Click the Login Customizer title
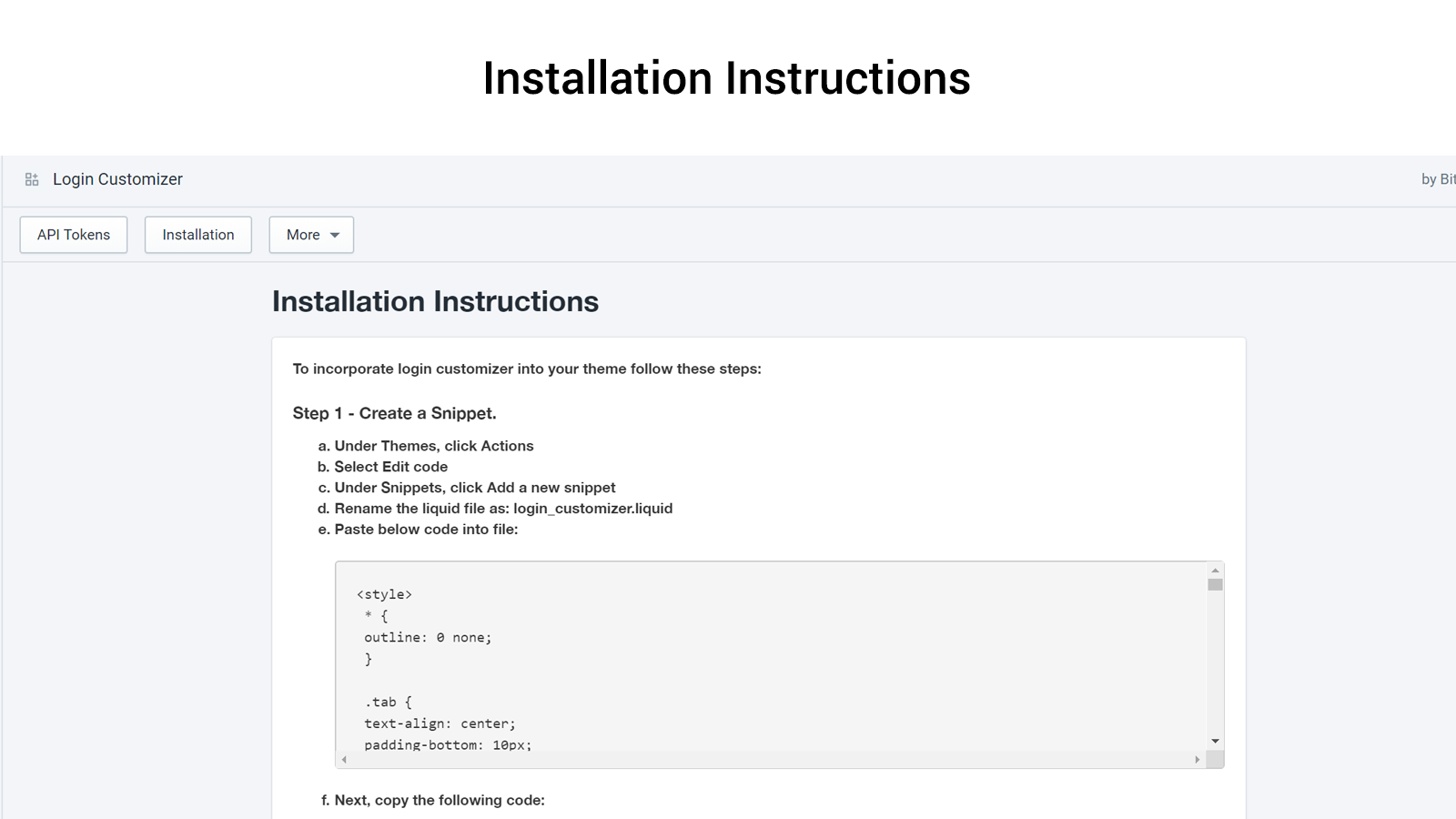1456x819 pixels. pos(117,179)
